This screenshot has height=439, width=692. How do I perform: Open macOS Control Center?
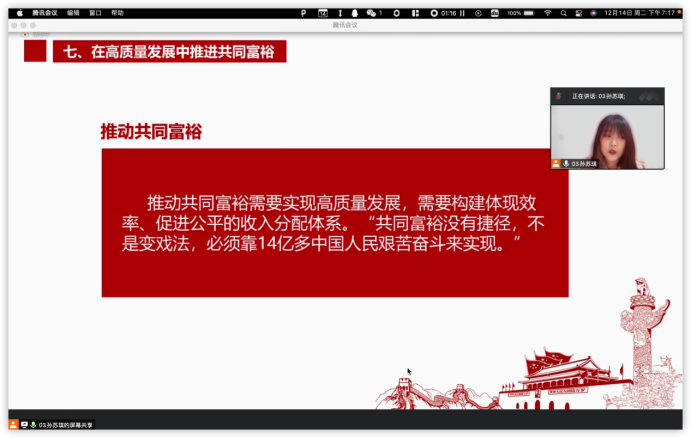click(579, 13)
